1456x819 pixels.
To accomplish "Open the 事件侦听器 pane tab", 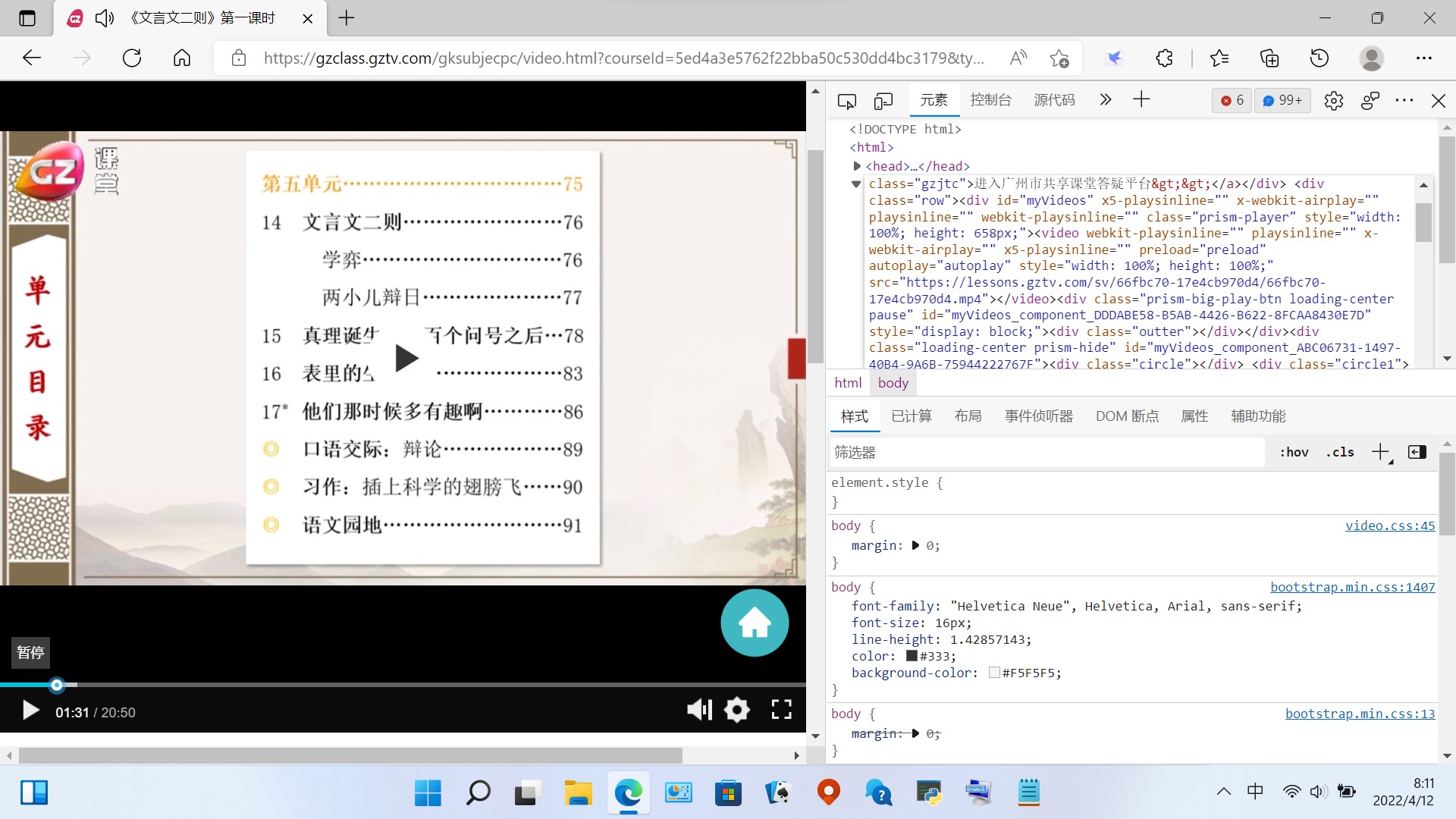I will pos(1039,416).
